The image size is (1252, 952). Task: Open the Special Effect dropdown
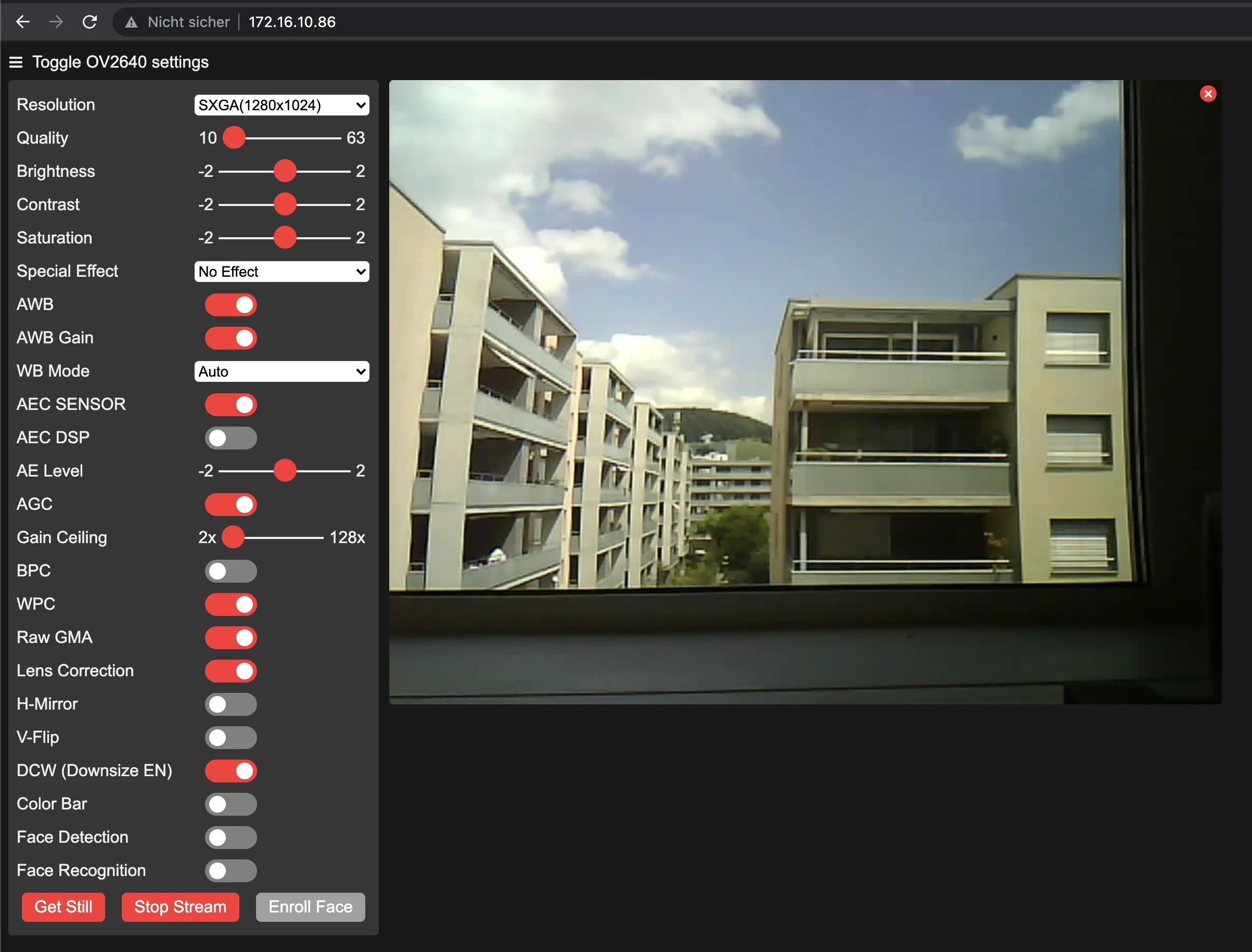pos(282,272)
